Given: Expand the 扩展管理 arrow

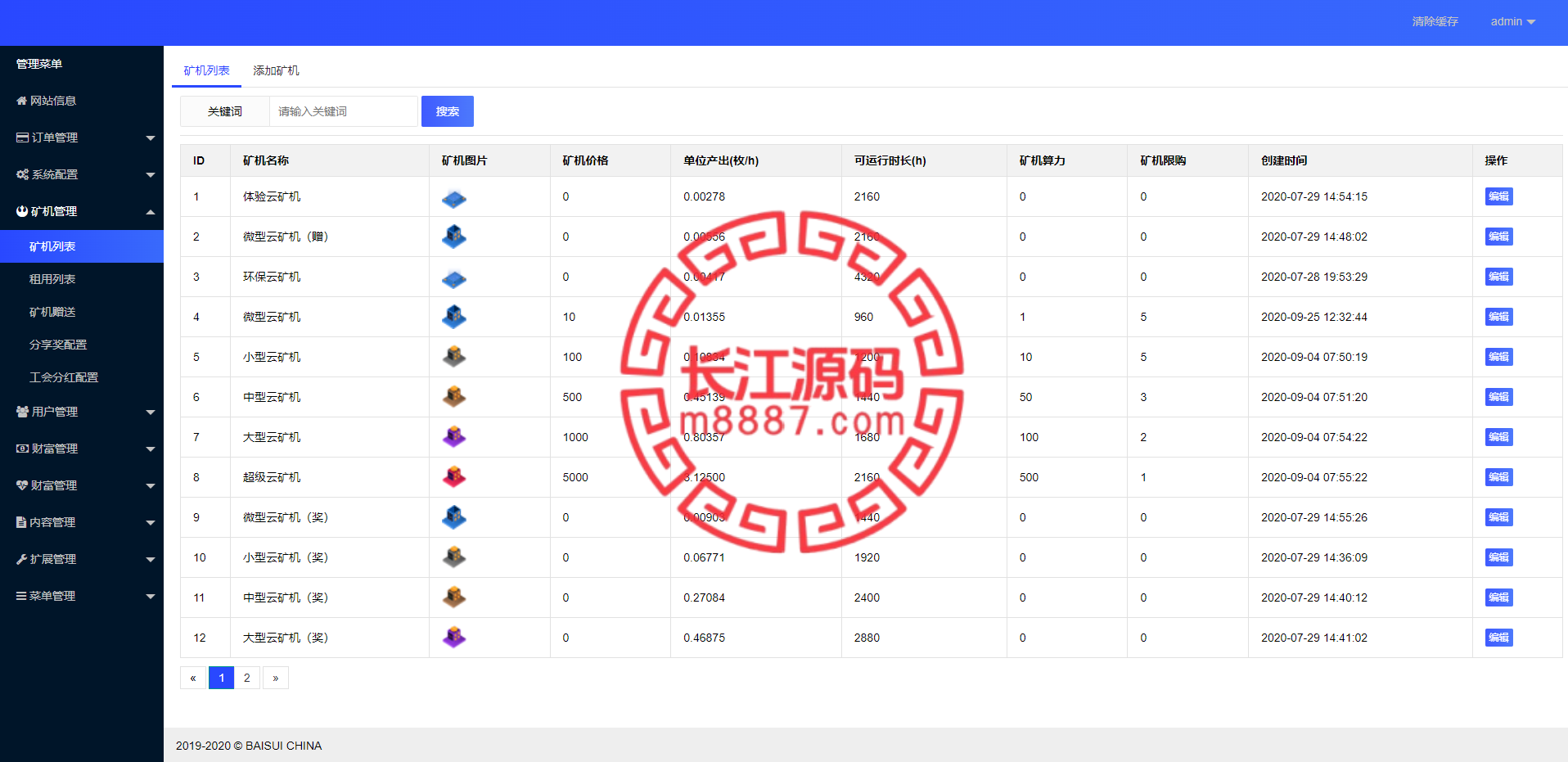Looking at the screenshot, I should click(x=151, y=560).
